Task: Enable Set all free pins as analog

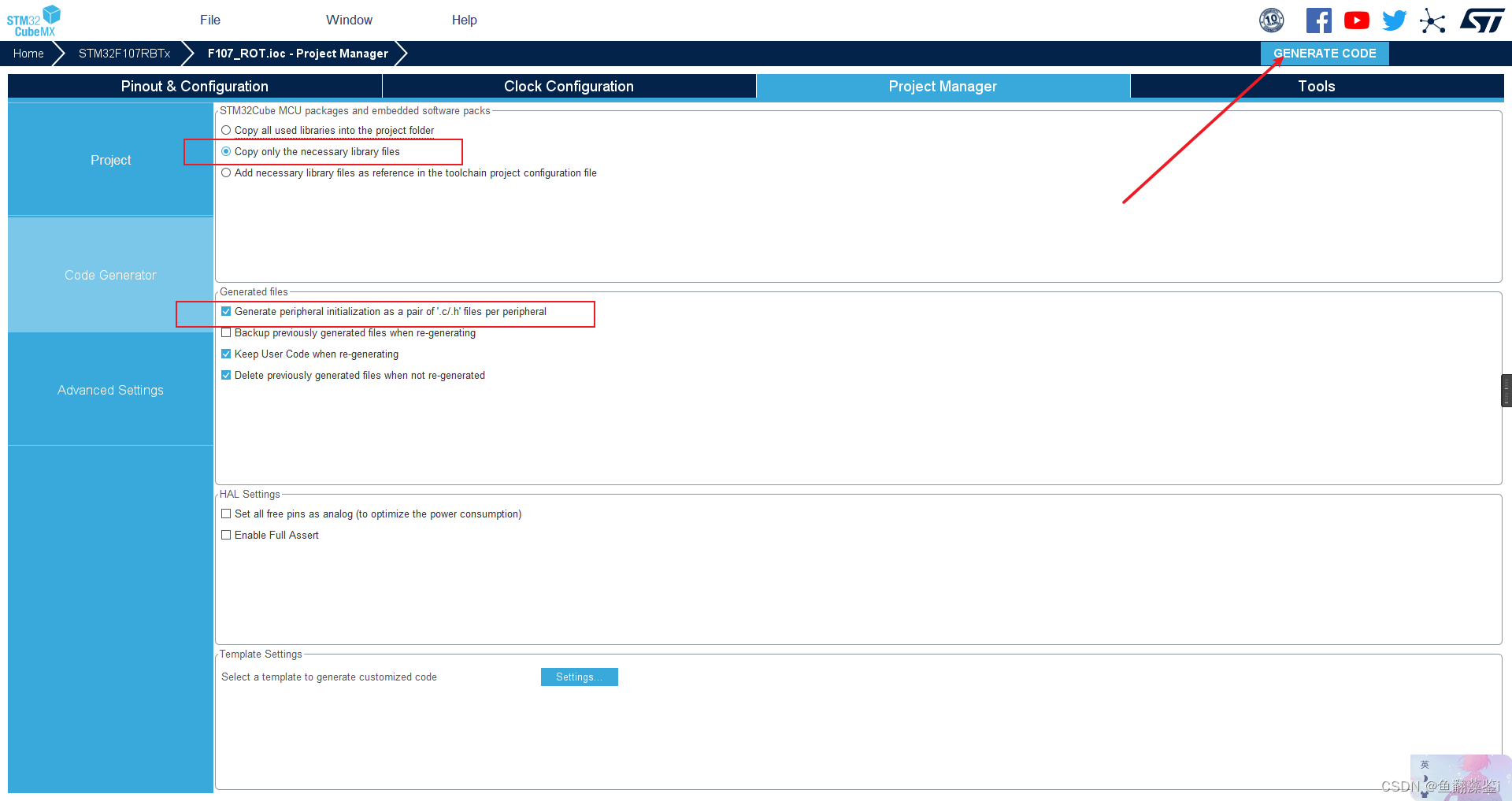Action: (226, 514)
